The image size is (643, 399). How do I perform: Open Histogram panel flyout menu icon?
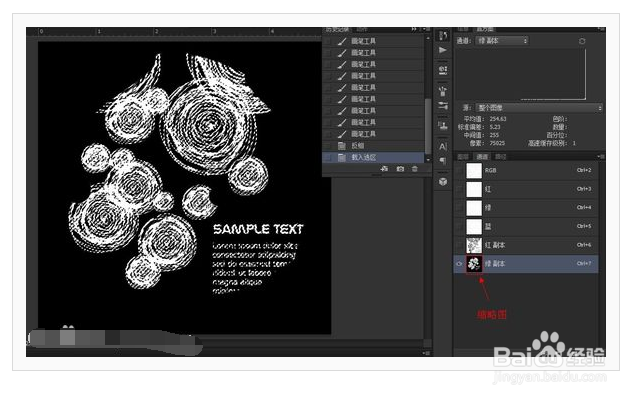[x=601, y=30]
